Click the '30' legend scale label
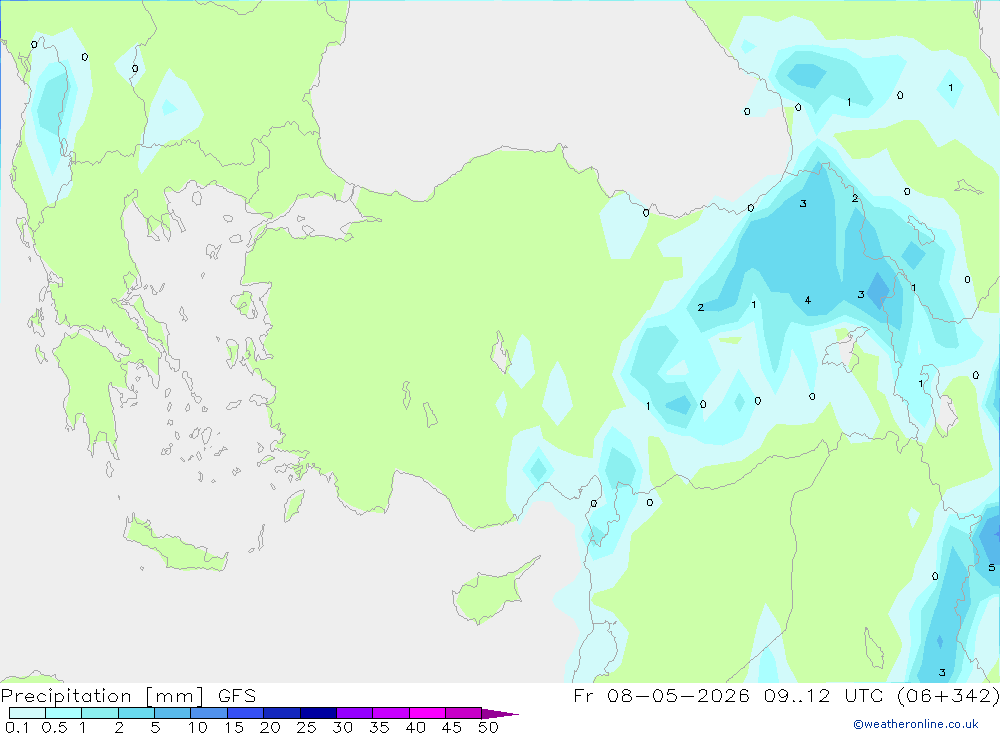Viewport: 1000px width, 733px height. click(342, 727)
